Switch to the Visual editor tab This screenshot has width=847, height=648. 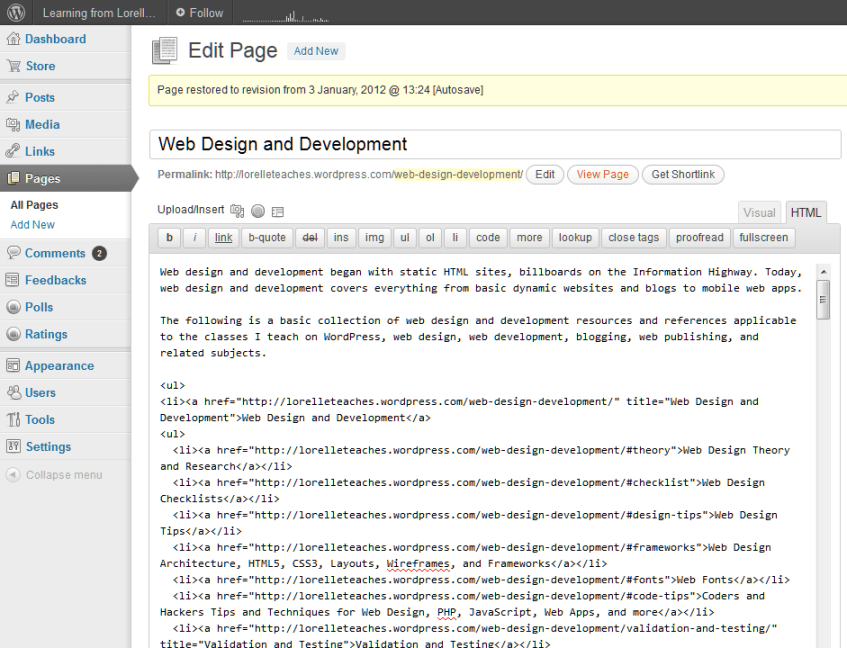coord(759,212)
